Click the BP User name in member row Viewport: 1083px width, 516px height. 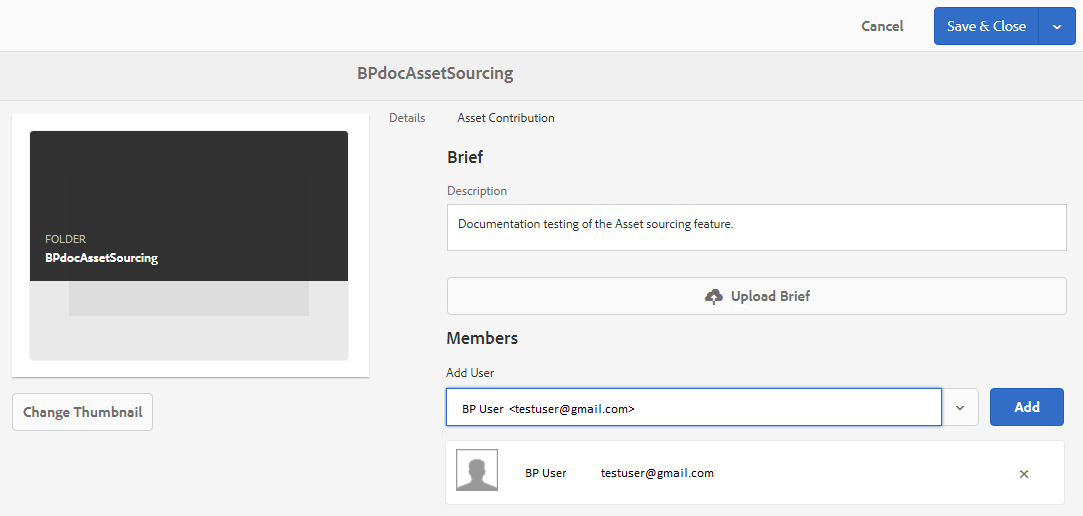coord(546,473)
